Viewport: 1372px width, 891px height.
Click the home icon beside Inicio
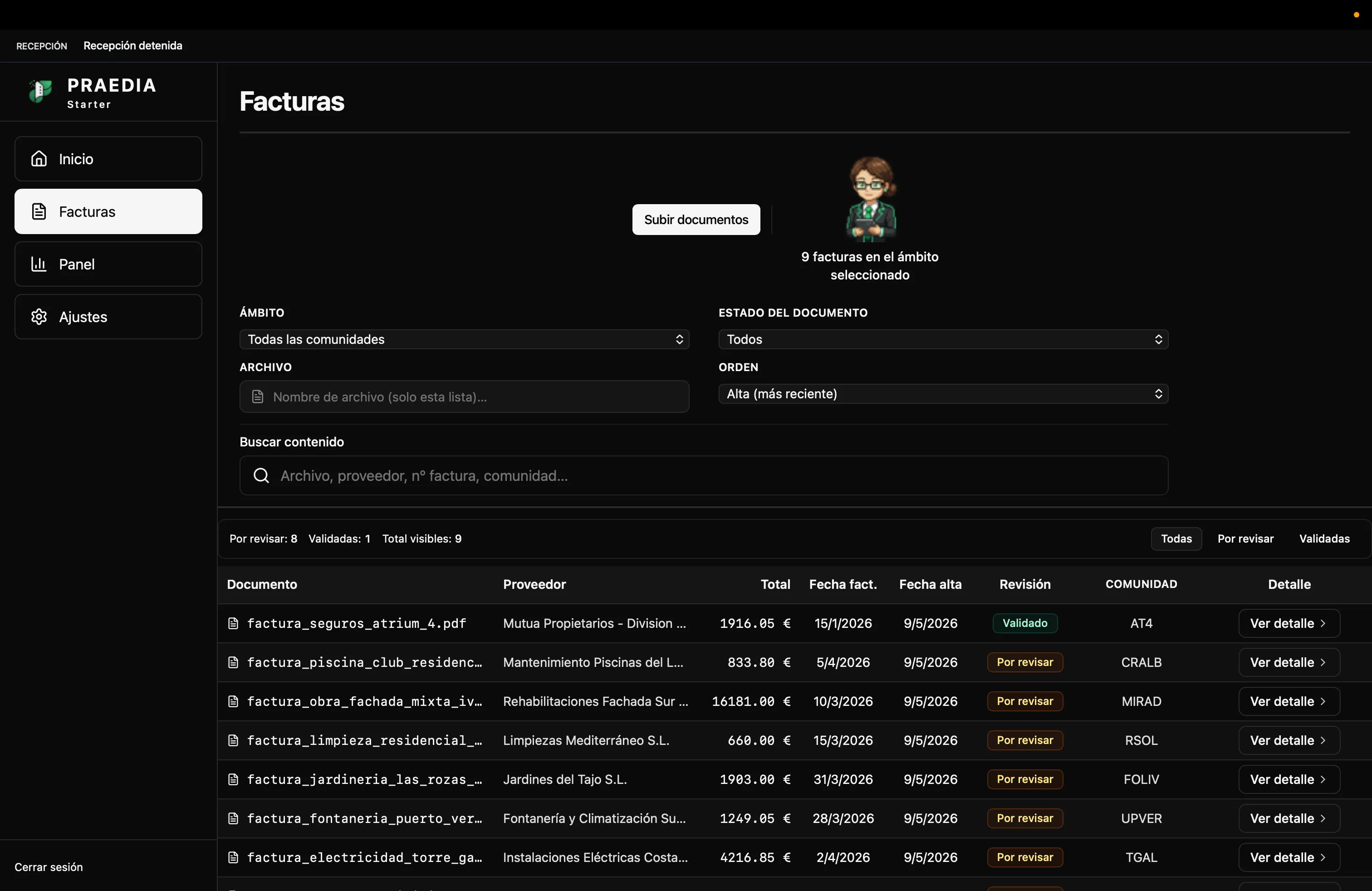pyautogui.click(x=39, y=158)
